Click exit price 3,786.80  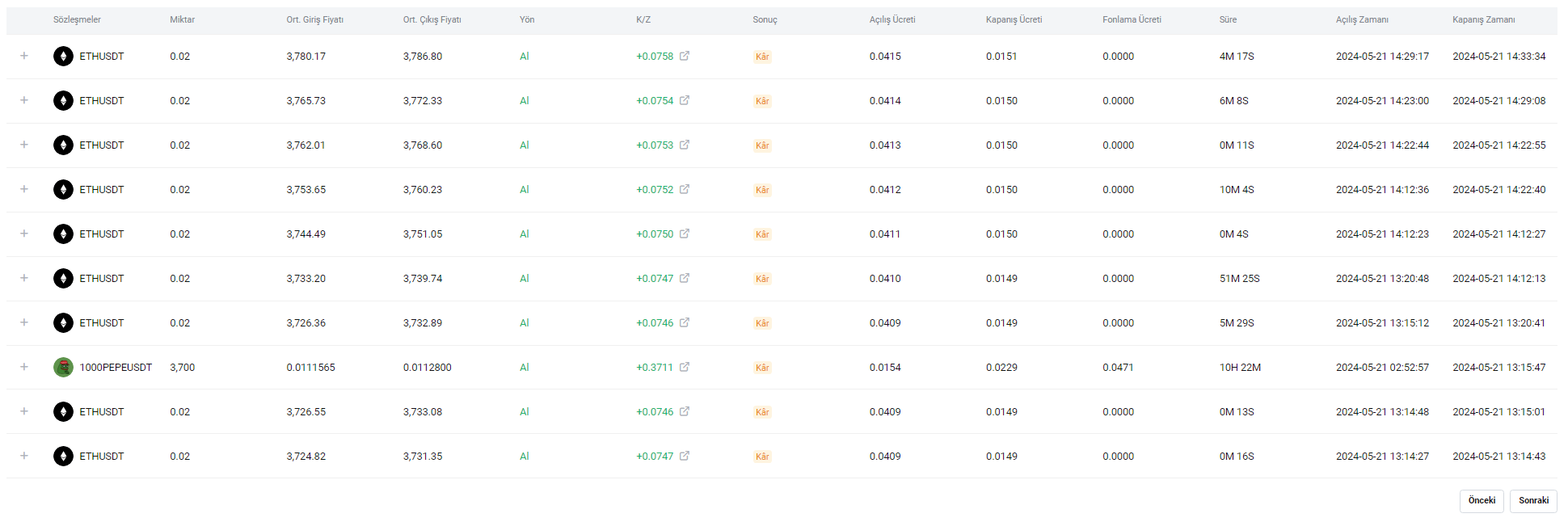click(x=423, y=57)
